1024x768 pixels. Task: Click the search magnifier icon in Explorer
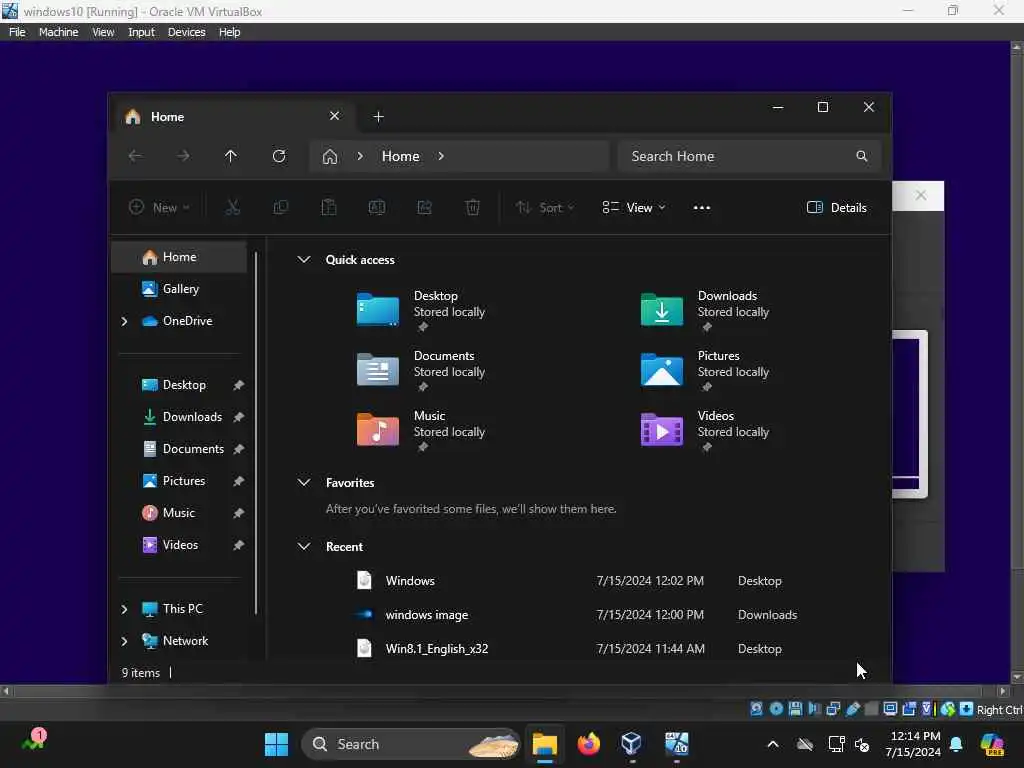pyautogui.click(x=861, y=156)
